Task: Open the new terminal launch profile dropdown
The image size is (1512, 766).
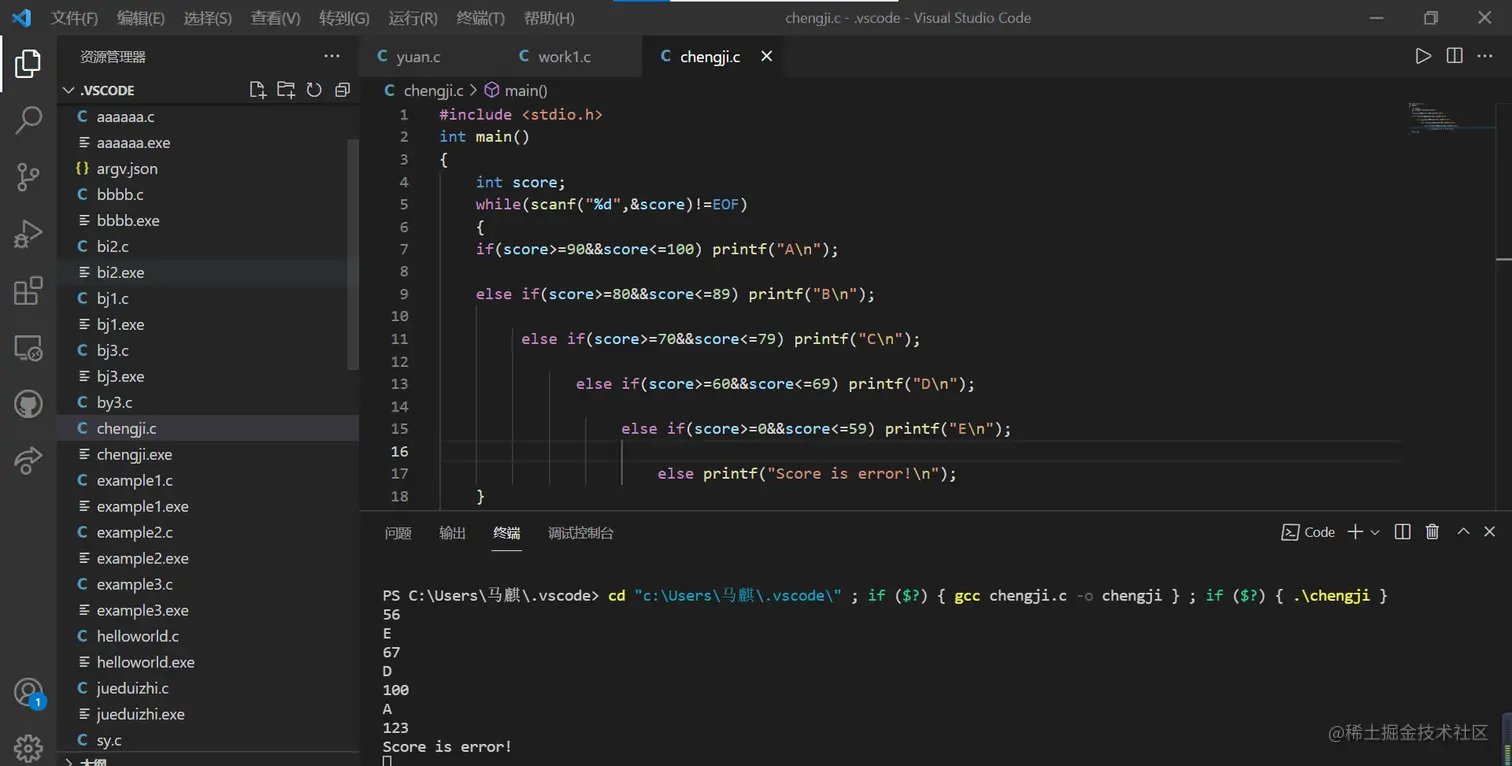Action: tap(1375, 532)
